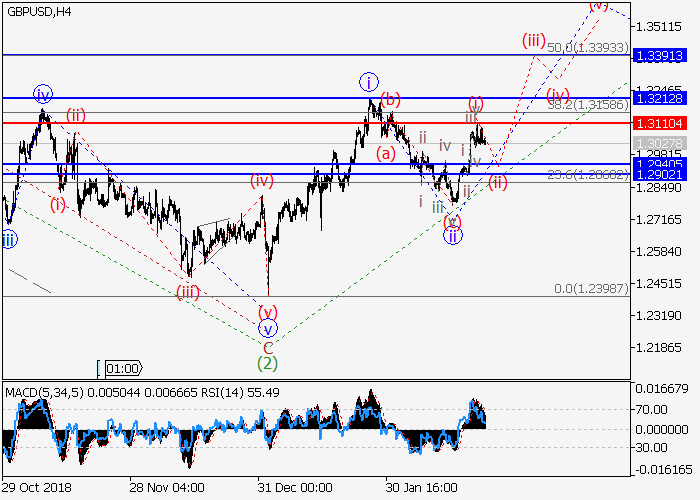The height and width of the screenshot is (500, 700).
Task: Click the circled blue wave iv marker
Action: (42, 95)
